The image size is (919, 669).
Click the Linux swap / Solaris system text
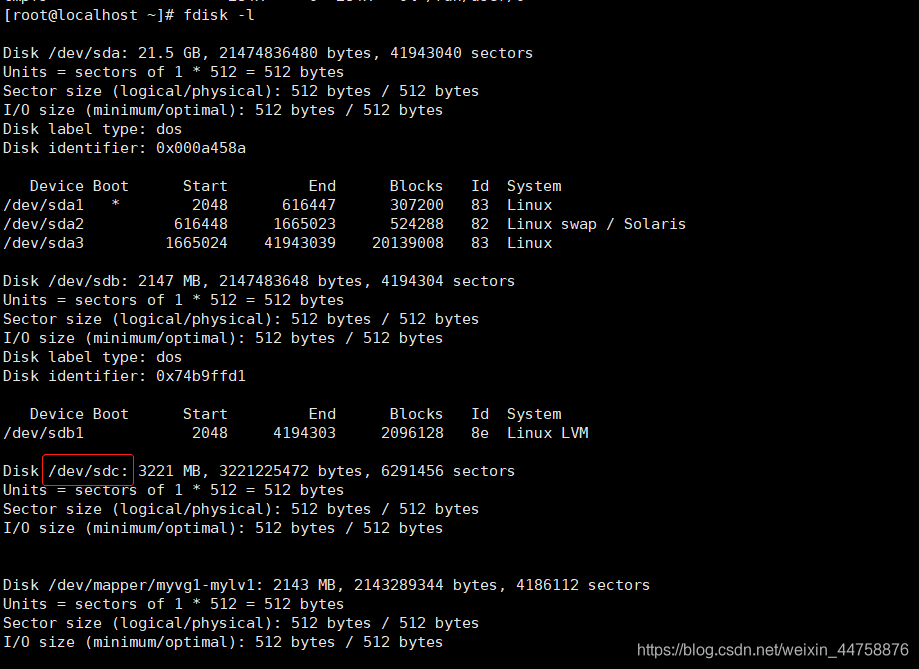596,224
